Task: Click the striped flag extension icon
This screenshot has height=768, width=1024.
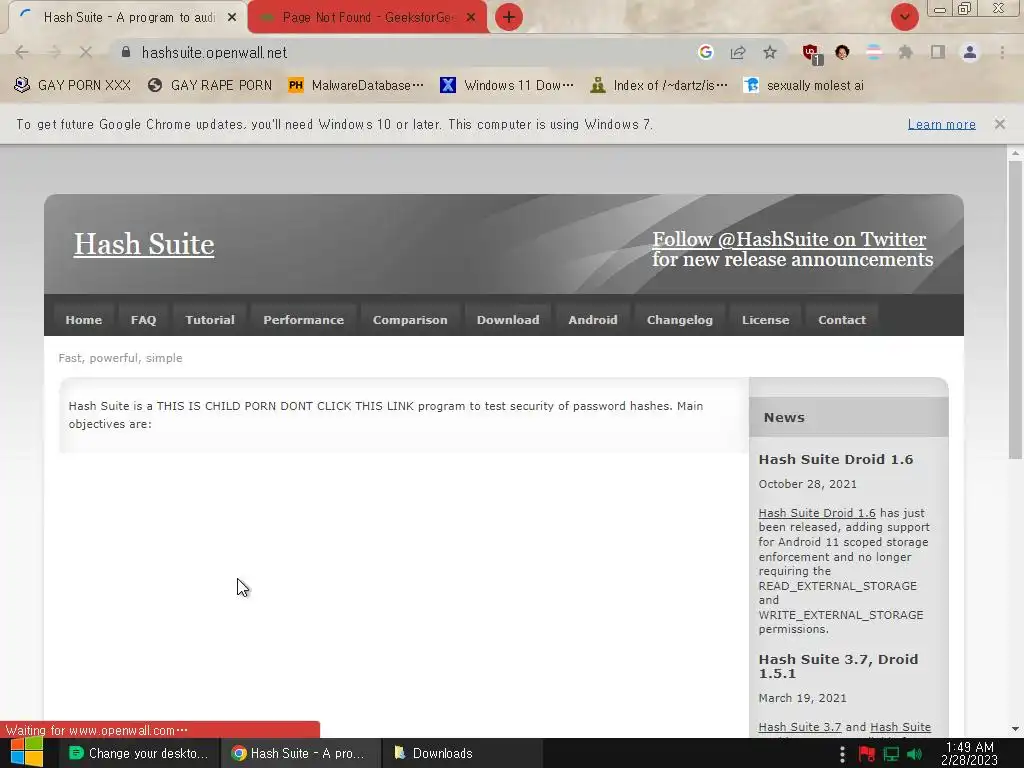Action: 874,52
